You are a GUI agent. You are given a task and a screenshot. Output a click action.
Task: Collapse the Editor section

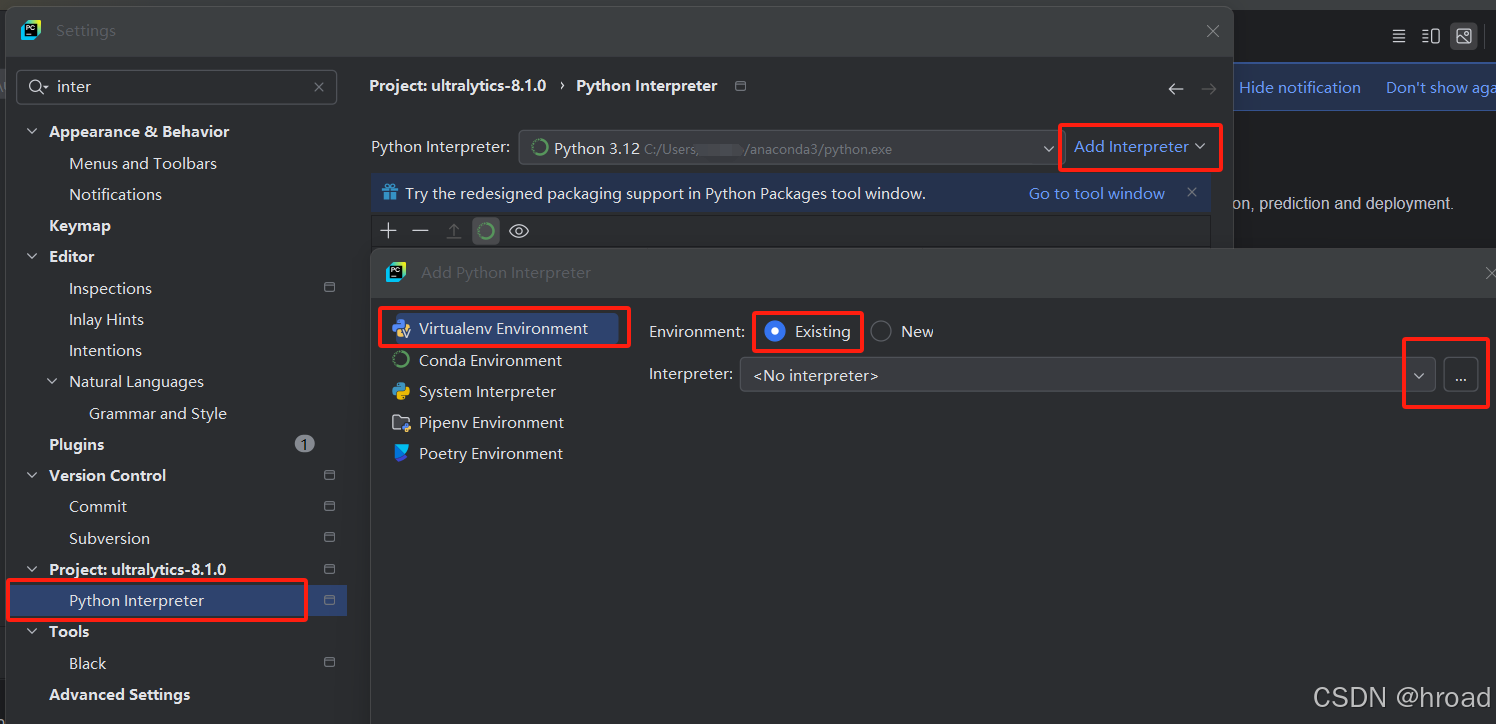pyautogui.click(x=32, y=257)
